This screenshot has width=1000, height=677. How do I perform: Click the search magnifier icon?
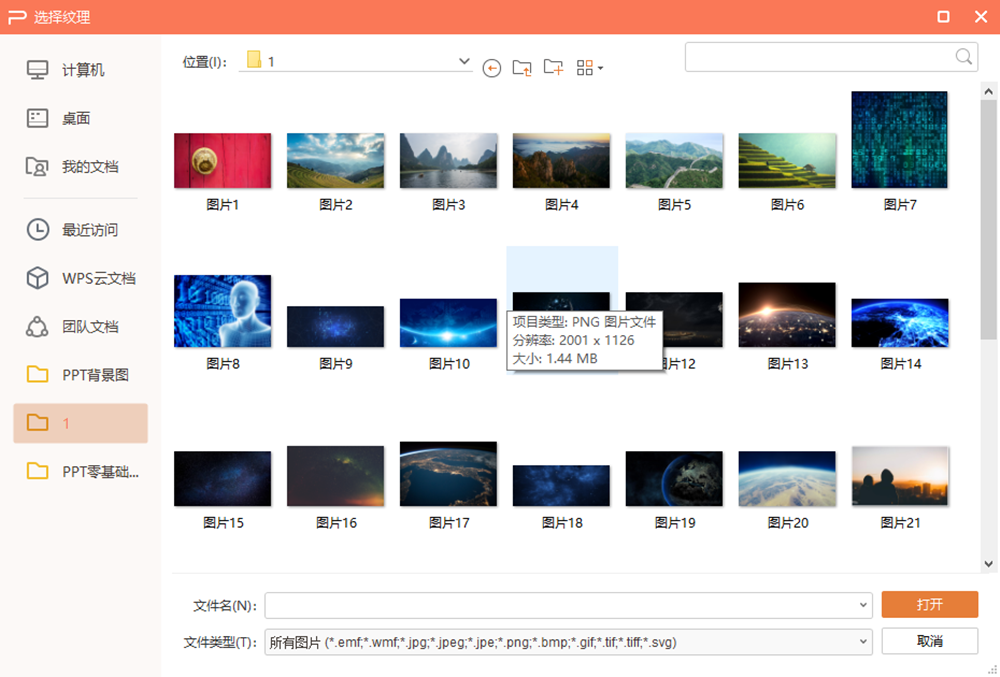(x=964, y=57)
